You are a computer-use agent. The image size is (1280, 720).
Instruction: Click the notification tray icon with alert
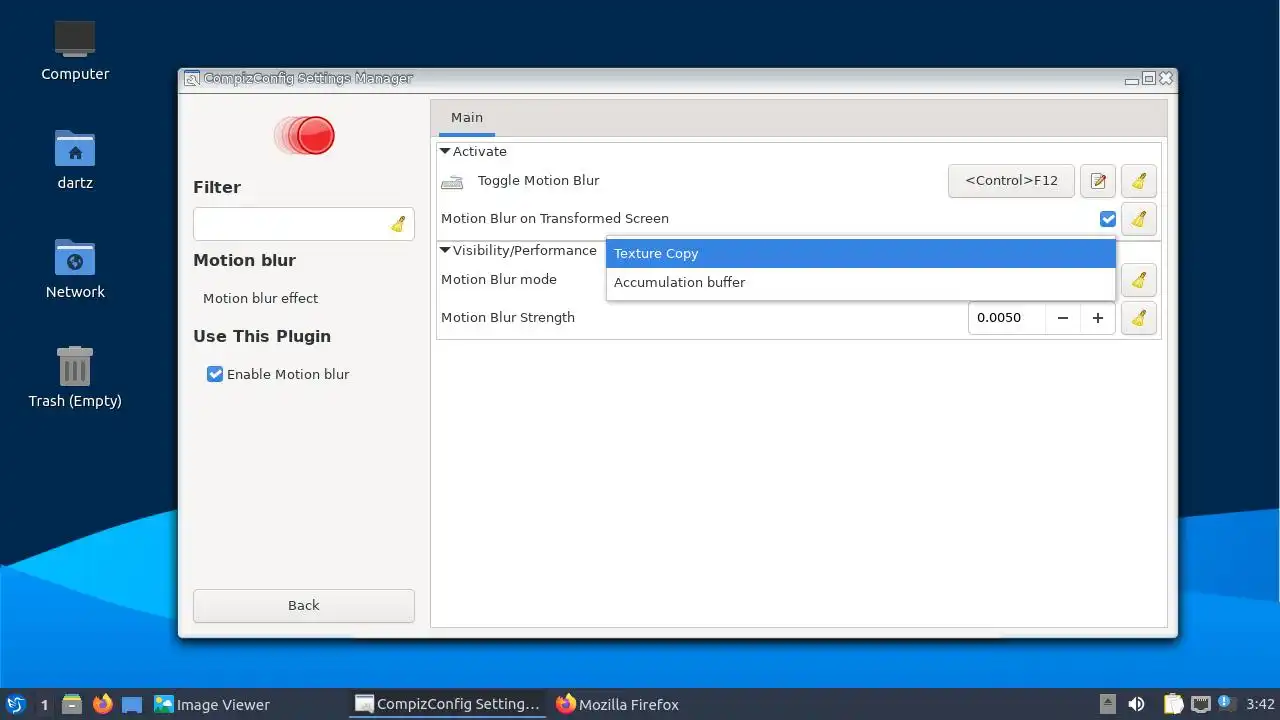1228,704
